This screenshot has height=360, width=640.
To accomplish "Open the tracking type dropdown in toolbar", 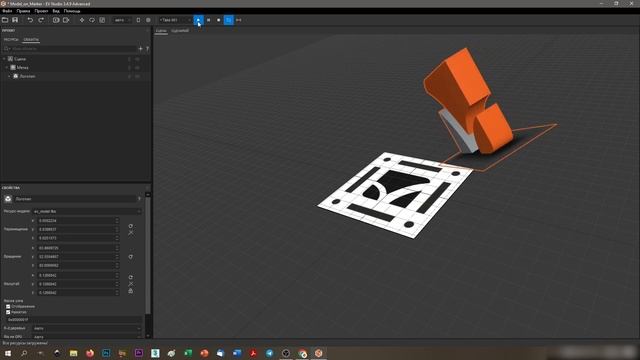I will [x=175, y=20].
